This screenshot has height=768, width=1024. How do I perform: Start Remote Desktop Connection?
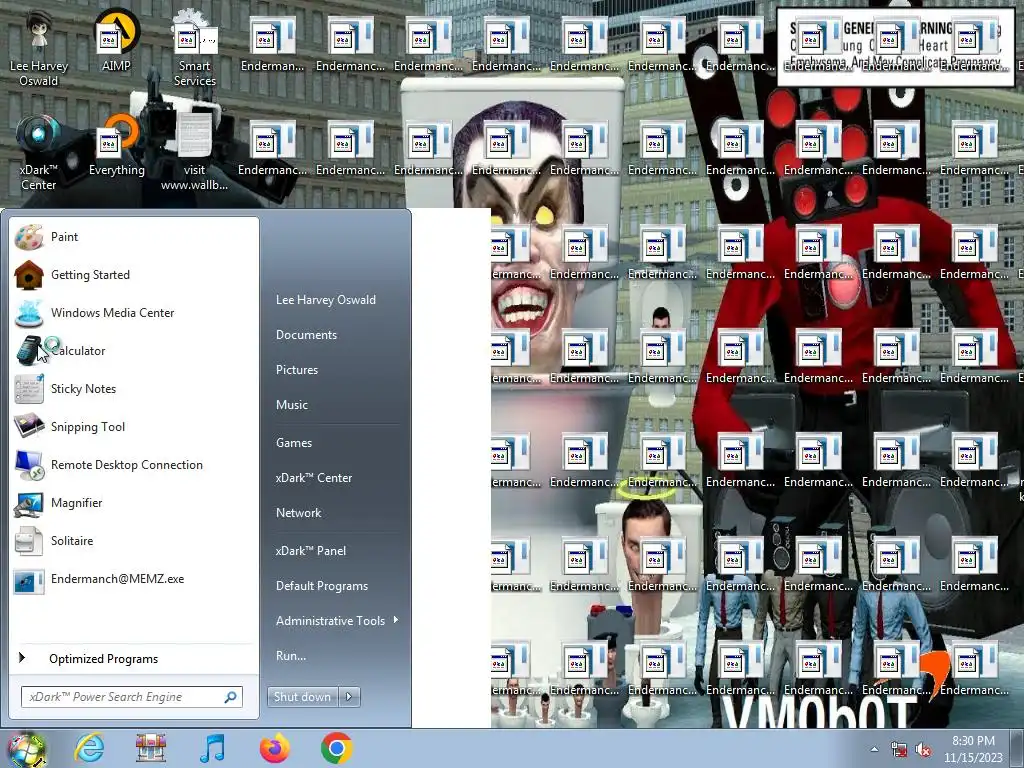tap(134, 464)
